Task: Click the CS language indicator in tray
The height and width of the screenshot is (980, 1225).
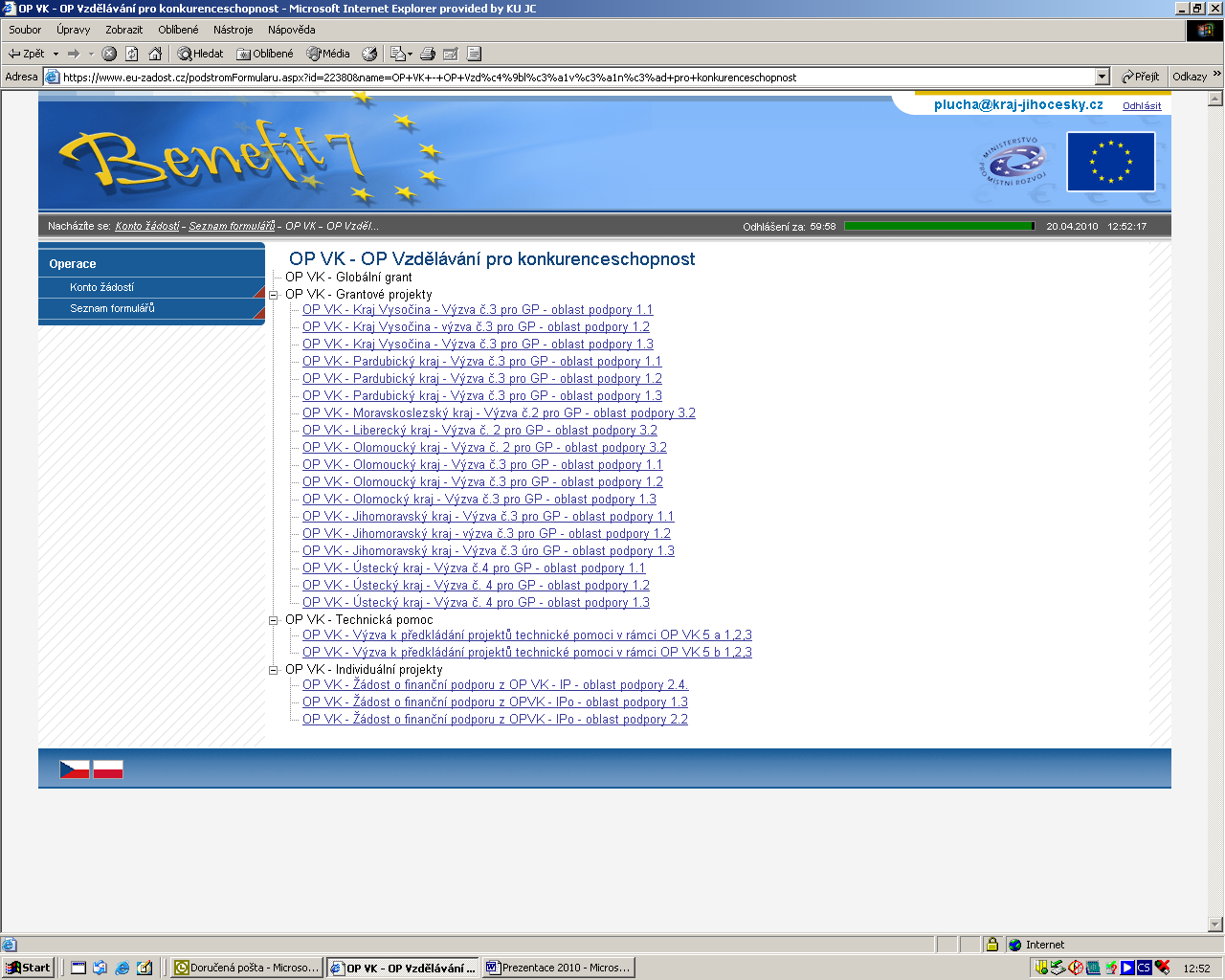Action: tap(1144, 968)
